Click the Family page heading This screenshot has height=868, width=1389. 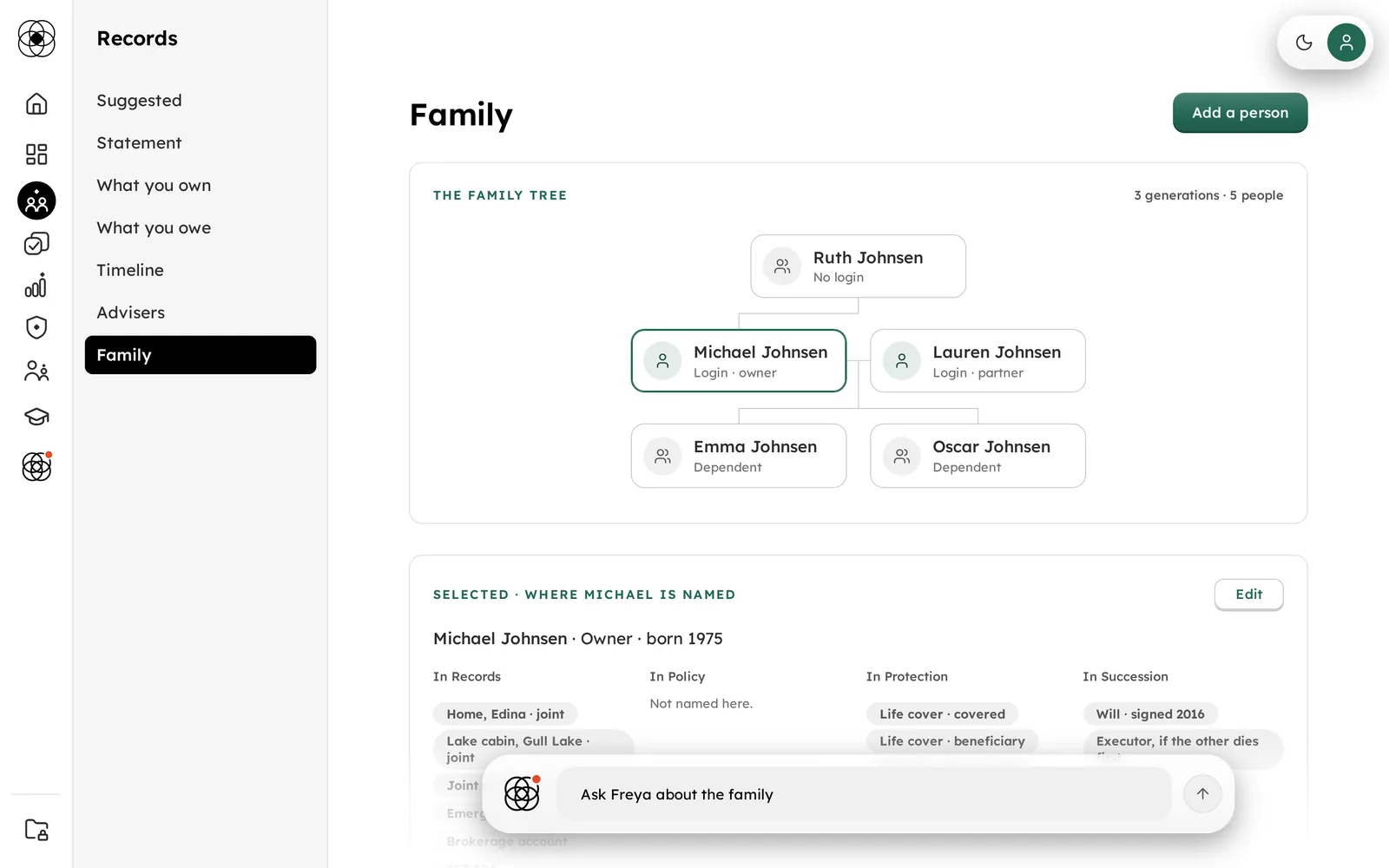[x=461, y=115]
